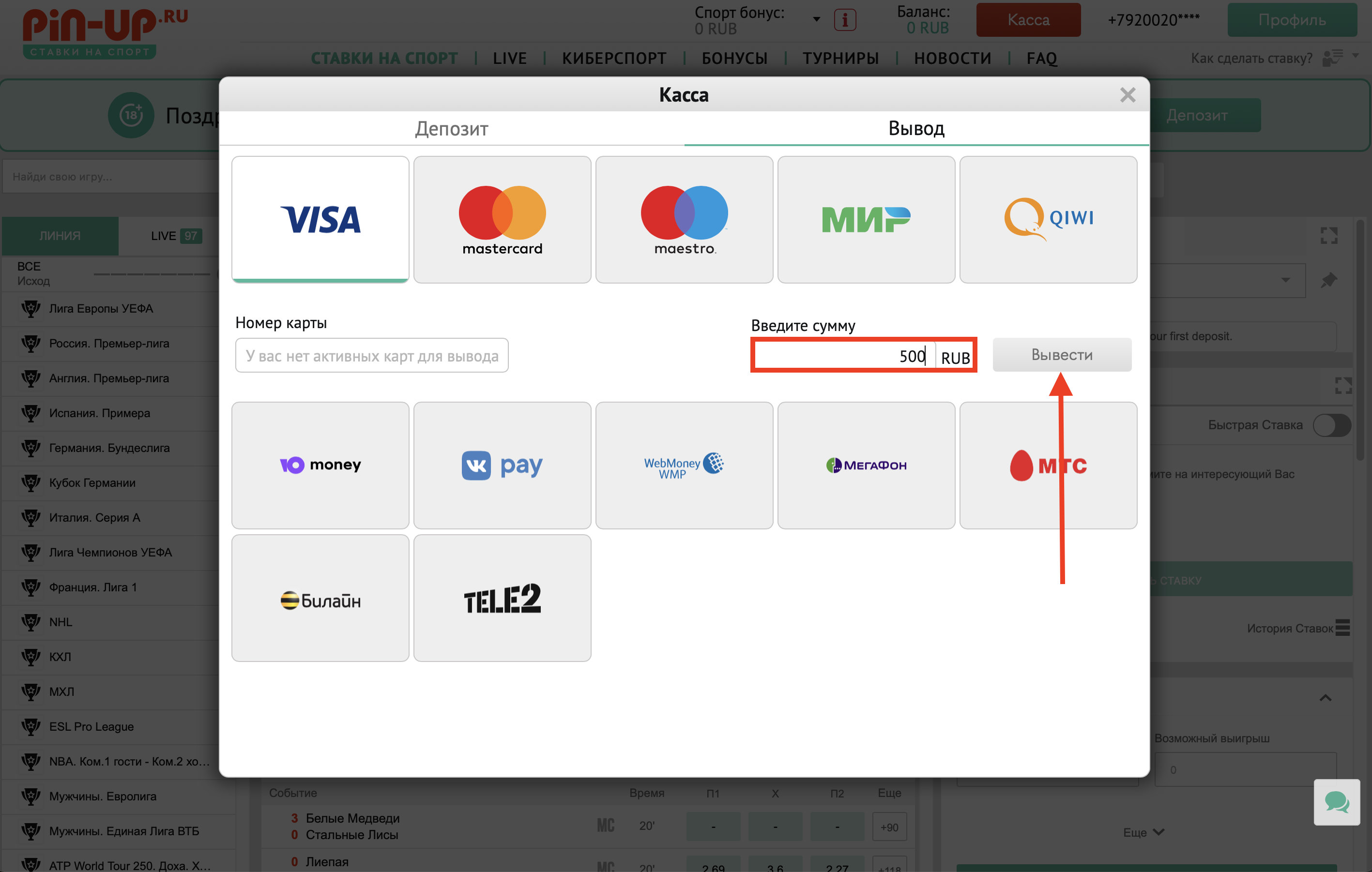The width and height of the screenshot is (1372, 872).
Task: Open the Бонусы menu item
Action: (x=734, y=58)
